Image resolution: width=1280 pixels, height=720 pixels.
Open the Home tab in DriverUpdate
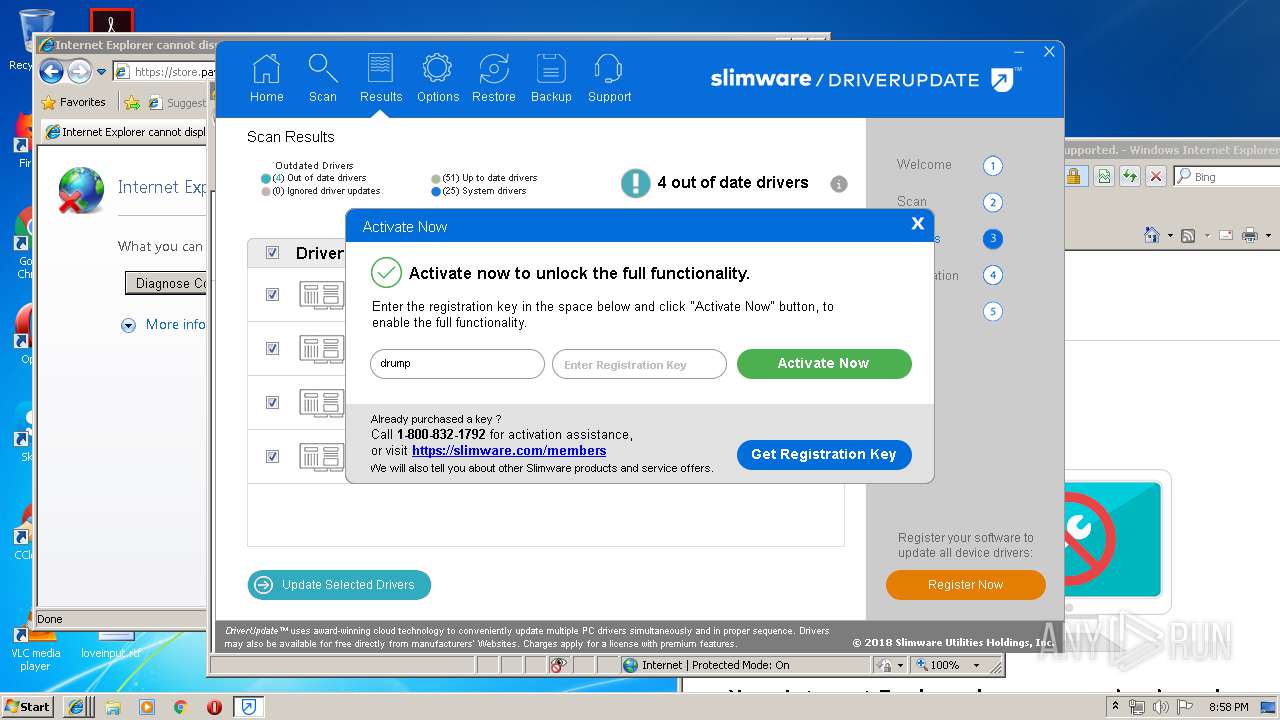tap(267, 78)
